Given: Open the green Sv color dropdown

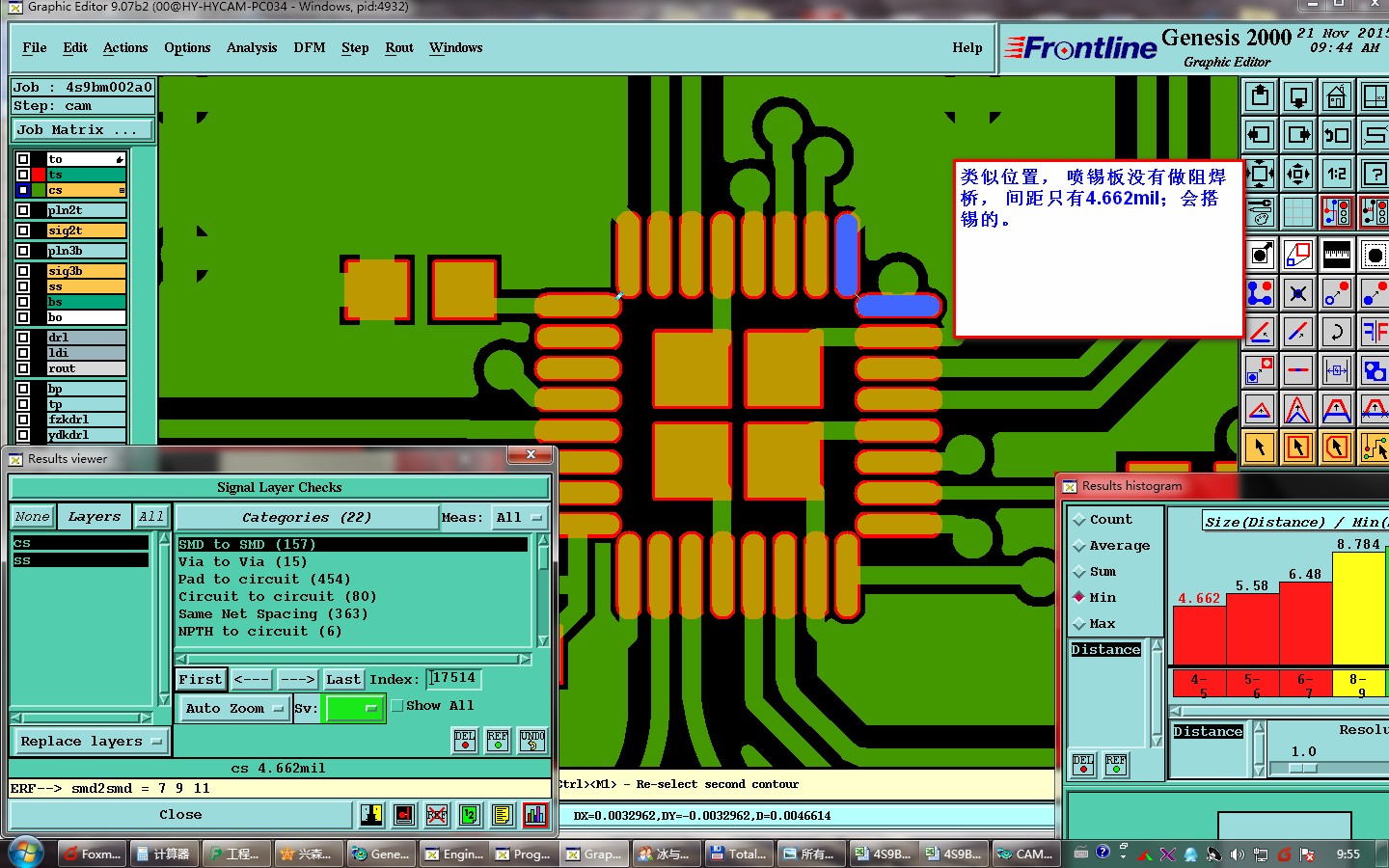Looking at the screenshot, I should tap(354, 708).
